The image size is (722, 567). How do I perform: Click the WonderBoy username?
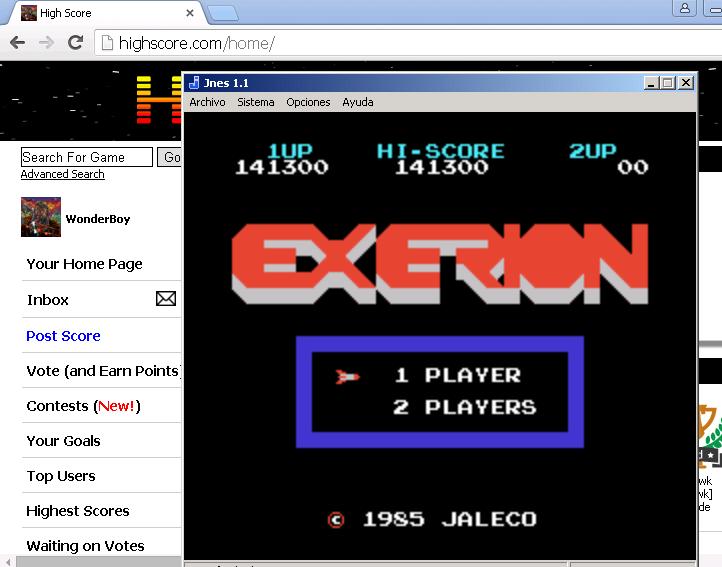pos(98,219)
